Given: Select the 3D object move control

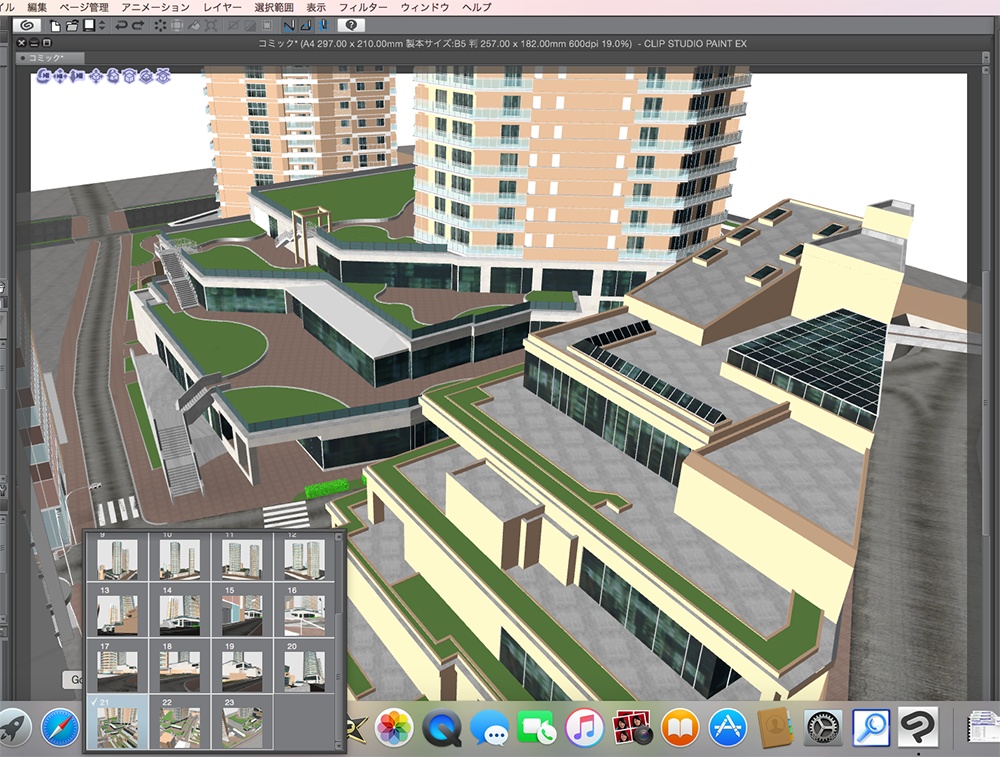Looking at the screenshot, I should coord(96,77).
